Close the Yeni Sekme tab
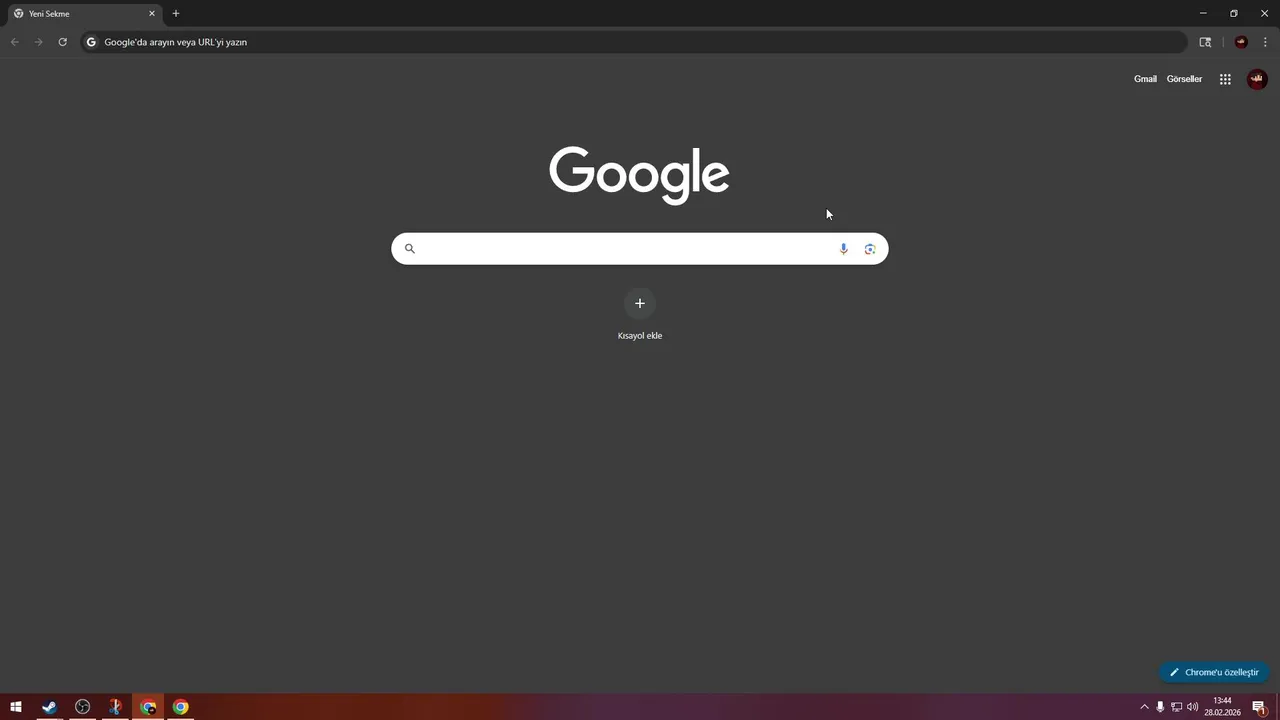1280x720 pixels. tap(152, 14)
